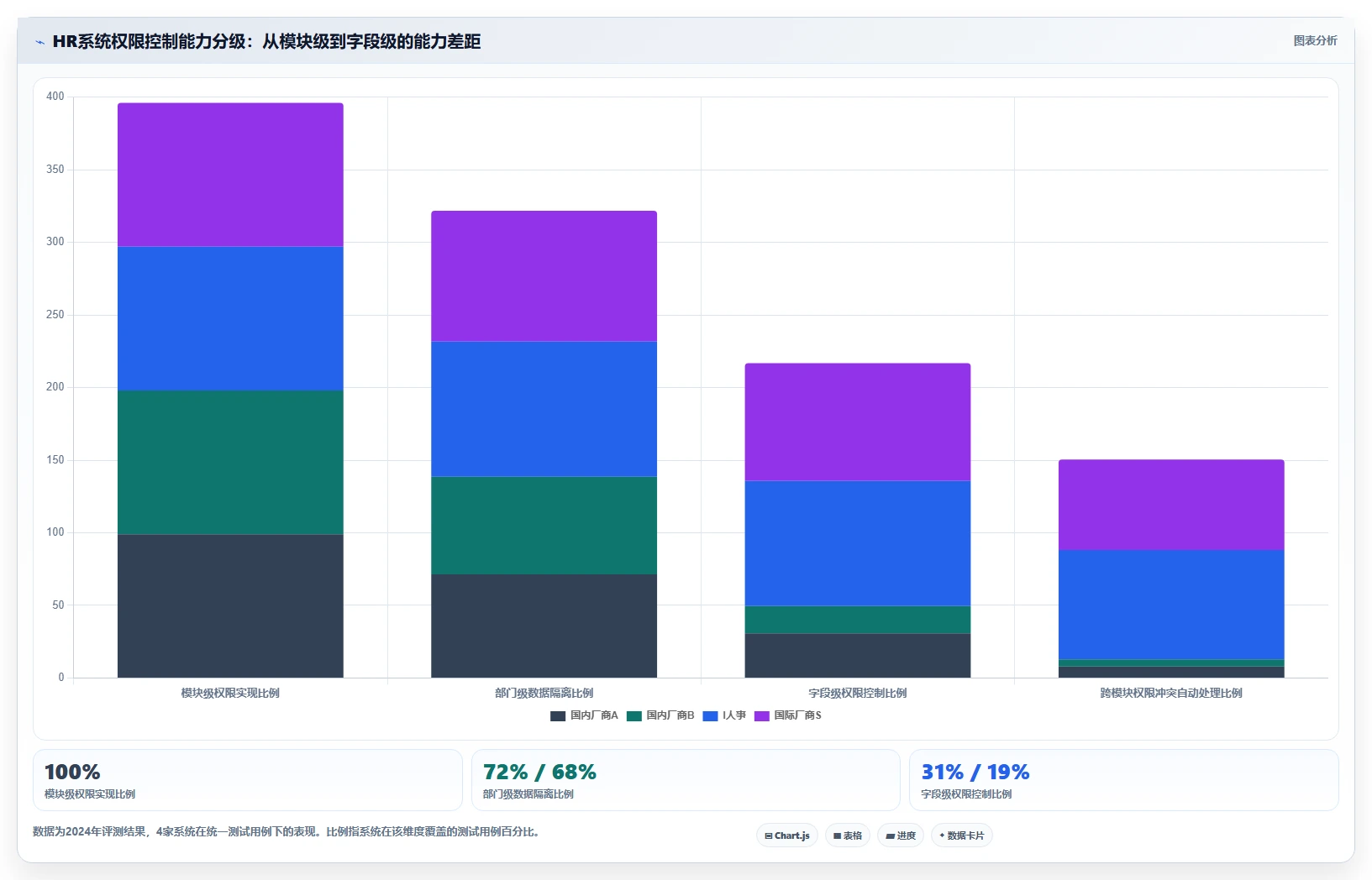Click the 进度 tag pill

901,835
